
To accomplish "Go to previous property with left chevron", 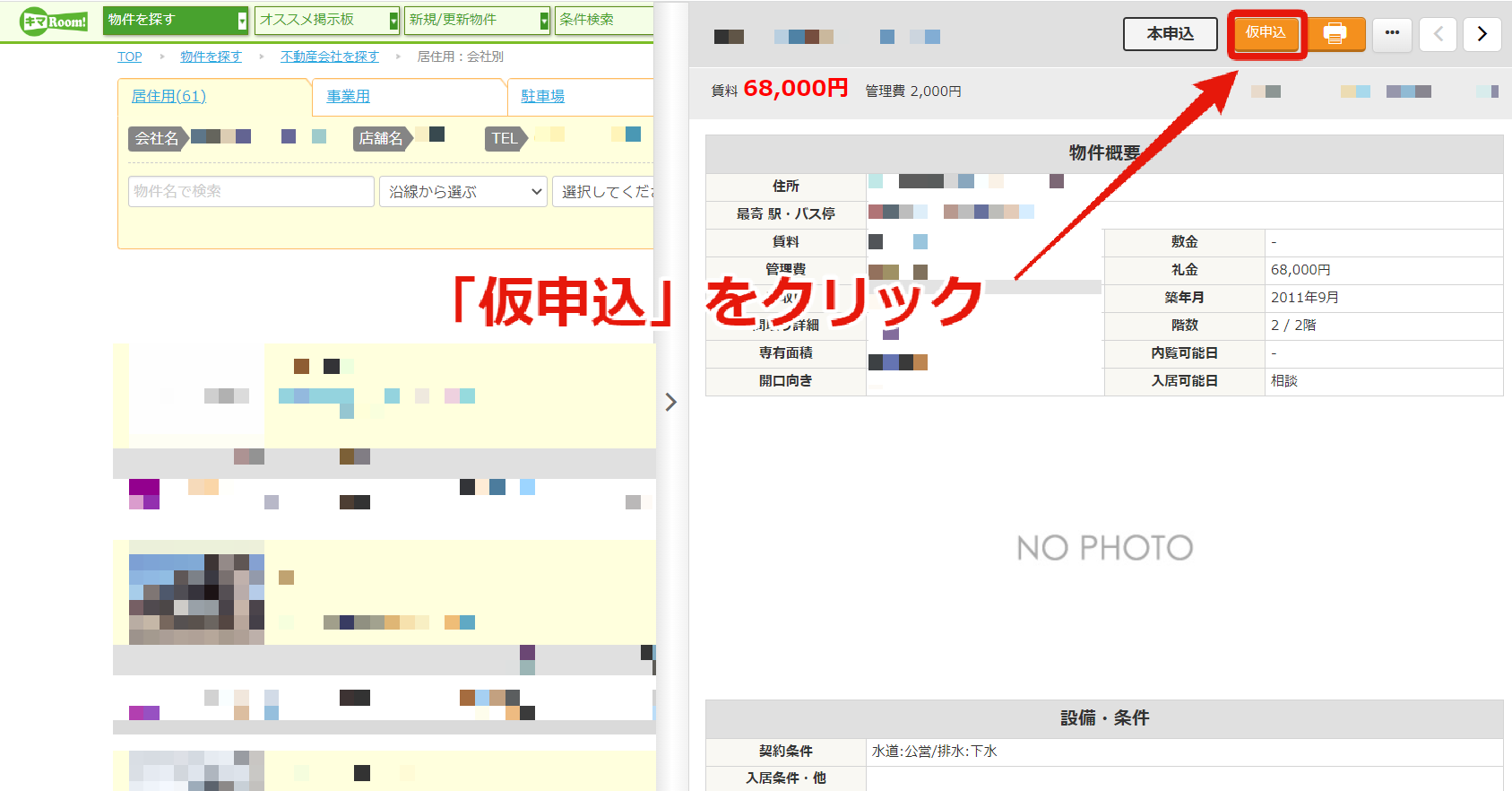I will pyautogui.click(x=1438, y=34).
